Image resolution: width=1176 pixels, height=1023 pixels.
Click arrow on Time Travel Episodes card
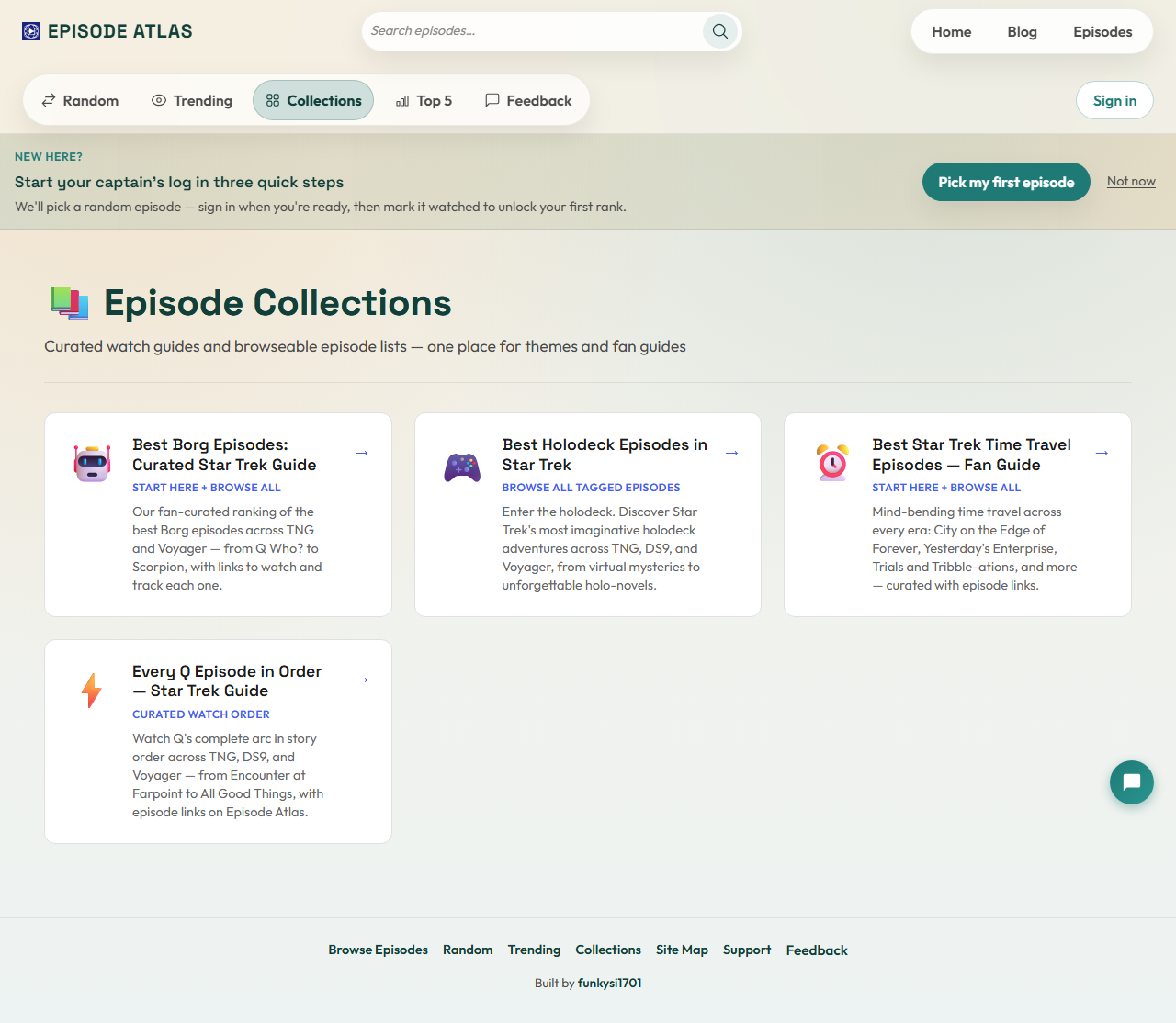tap(1102, 453)
